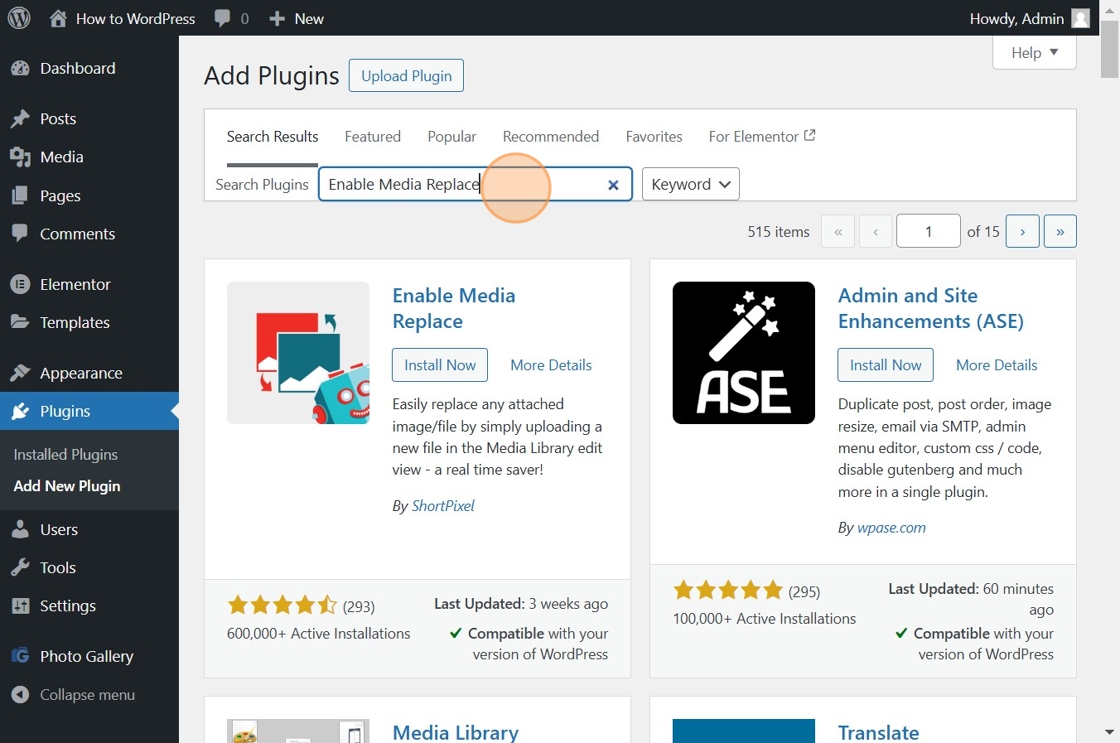
Task: Click the Dashboard gauge icon
Action: pos(20,69)
